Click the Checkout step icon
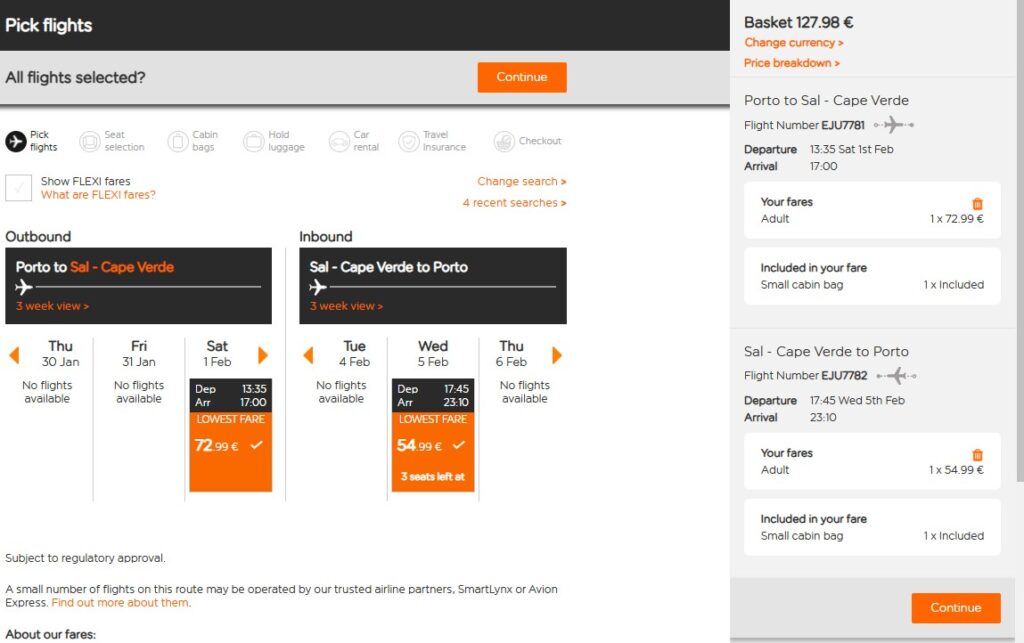 pos(504,141)
